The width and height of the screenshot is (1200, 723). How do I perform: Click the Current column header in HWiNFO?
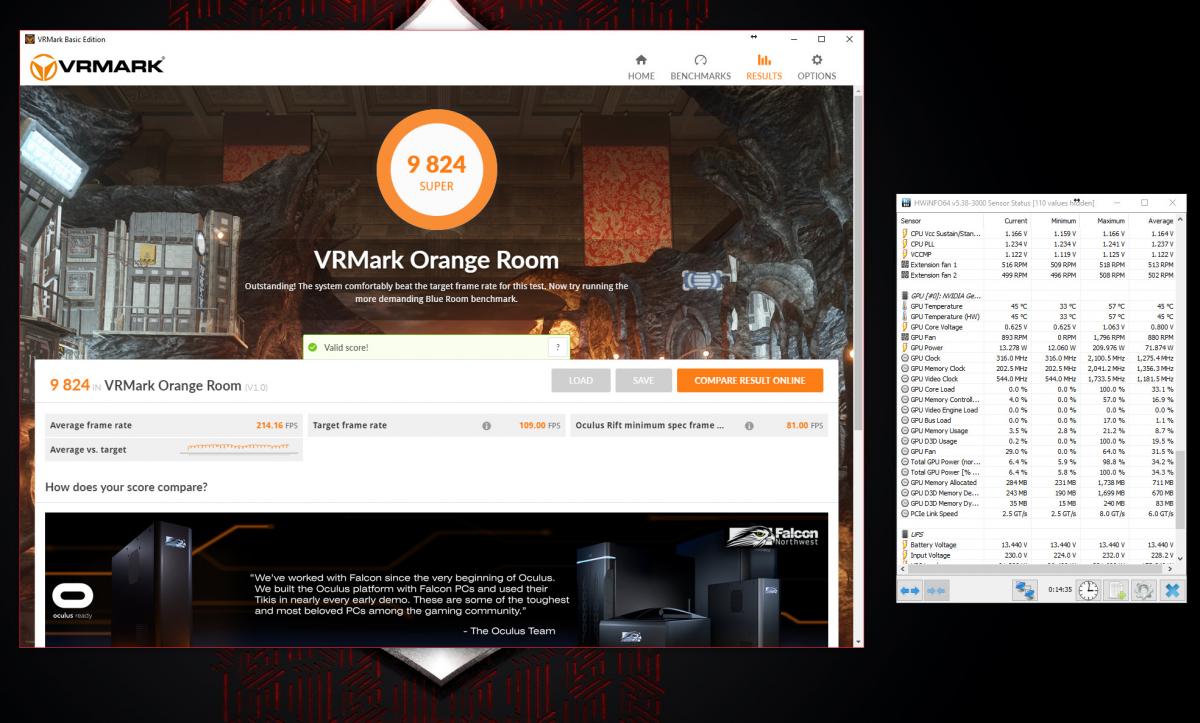1006,219
